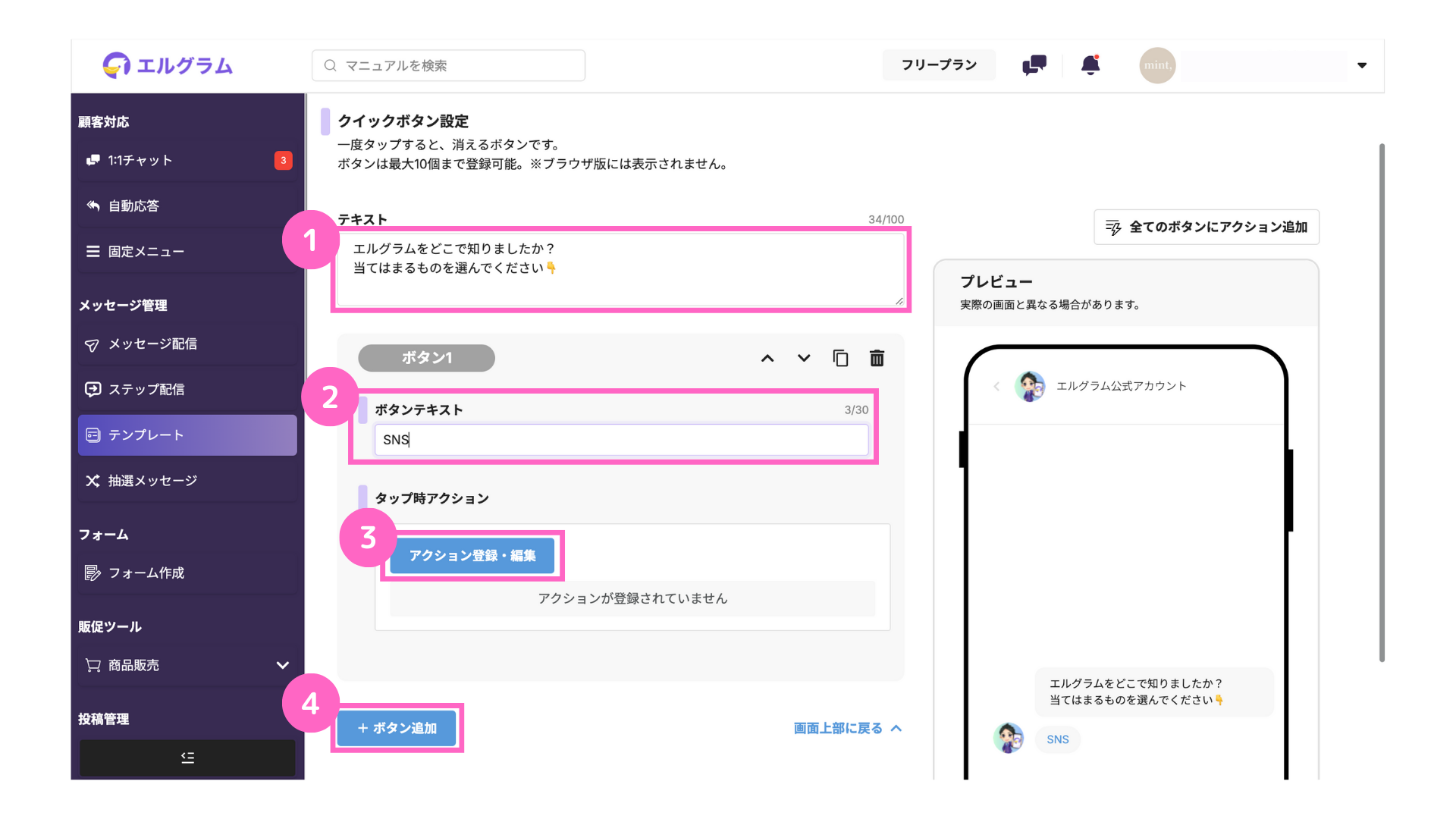Click the 全てのボタンにアクション追加 button
Viewport: 1456px width, 819px height.
[x=1207, y=227]
